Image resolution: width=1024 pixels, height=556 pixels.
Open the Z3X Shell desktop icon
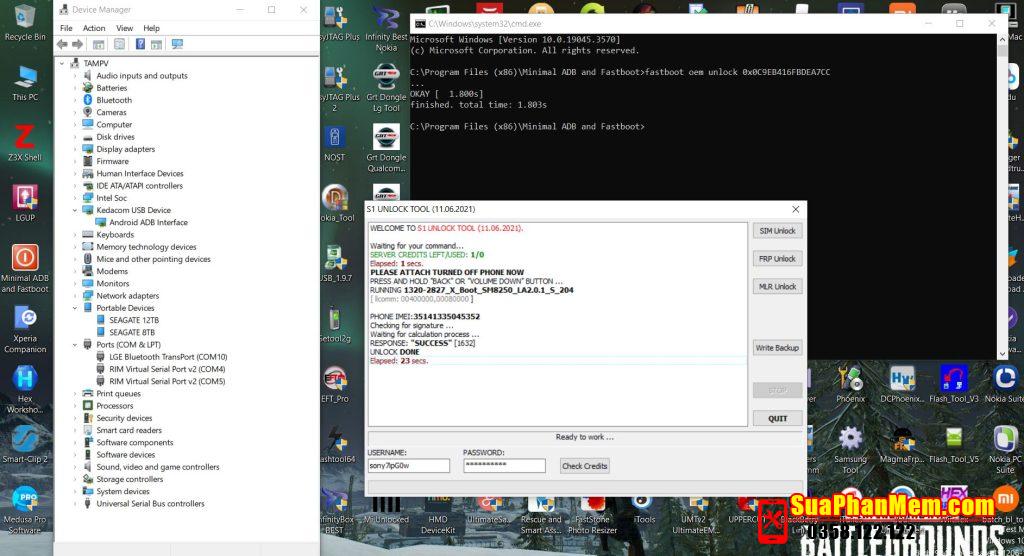(x=25, y=138)
